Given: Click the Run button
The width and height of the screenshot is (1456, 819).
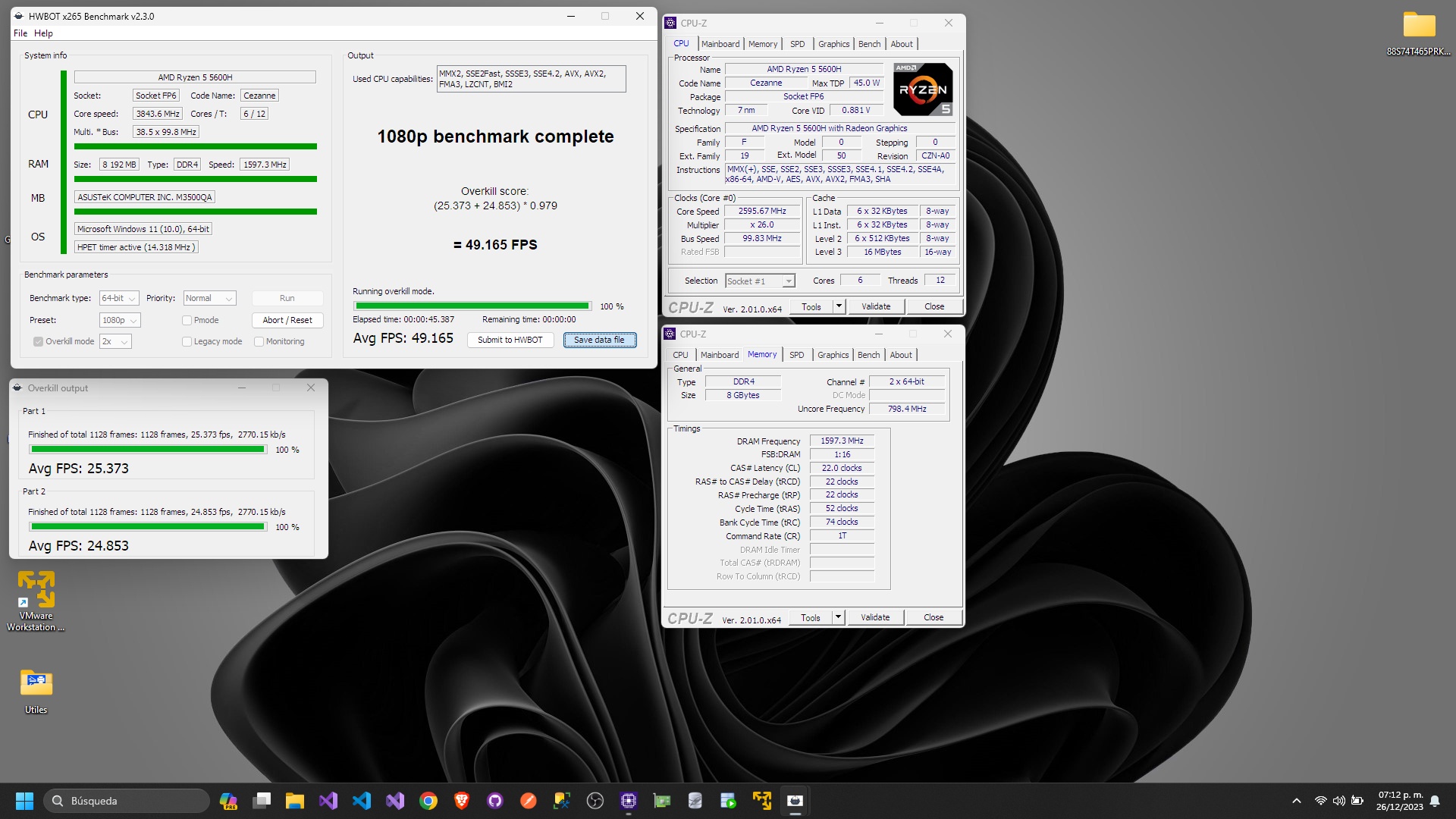Looking at the screenshot, I should click(x=287, y=298).
